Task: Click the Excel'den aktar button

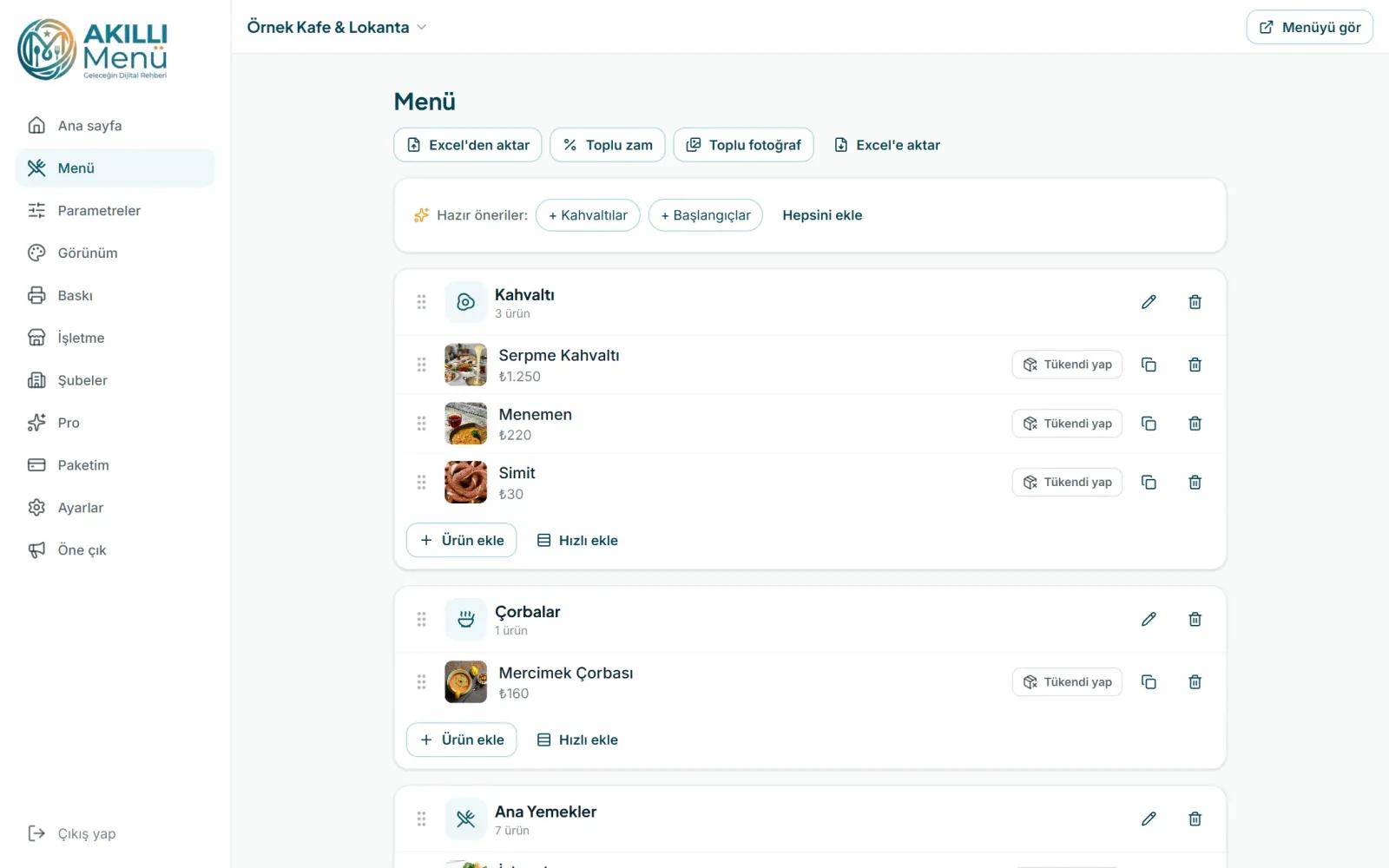Action: 468,145
